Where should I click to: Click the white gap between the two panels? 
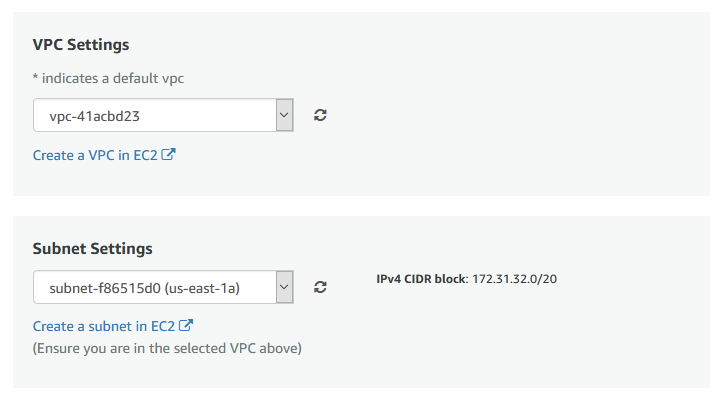(362, 206)
